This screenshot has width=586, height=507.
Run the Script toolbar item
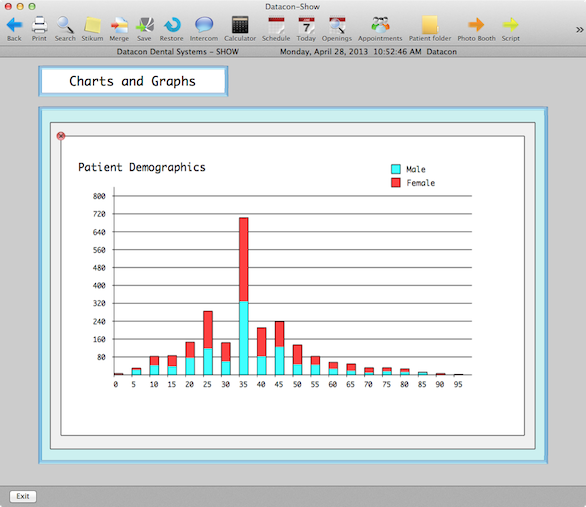coord(511,25)
